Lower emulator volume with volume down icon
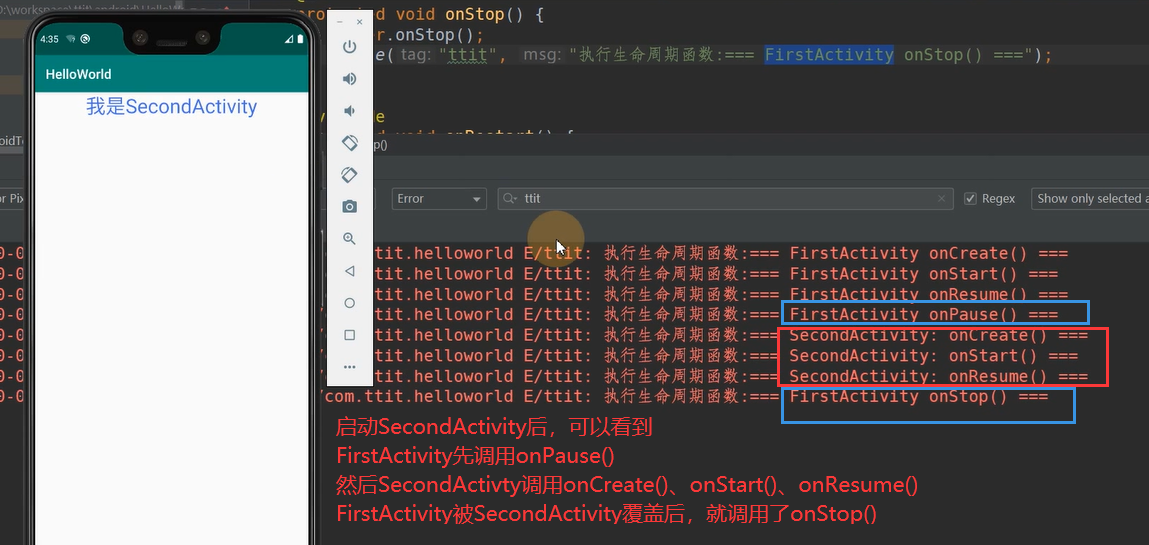This screenshot has width=1149, height=545. click(x=350, y=111)
